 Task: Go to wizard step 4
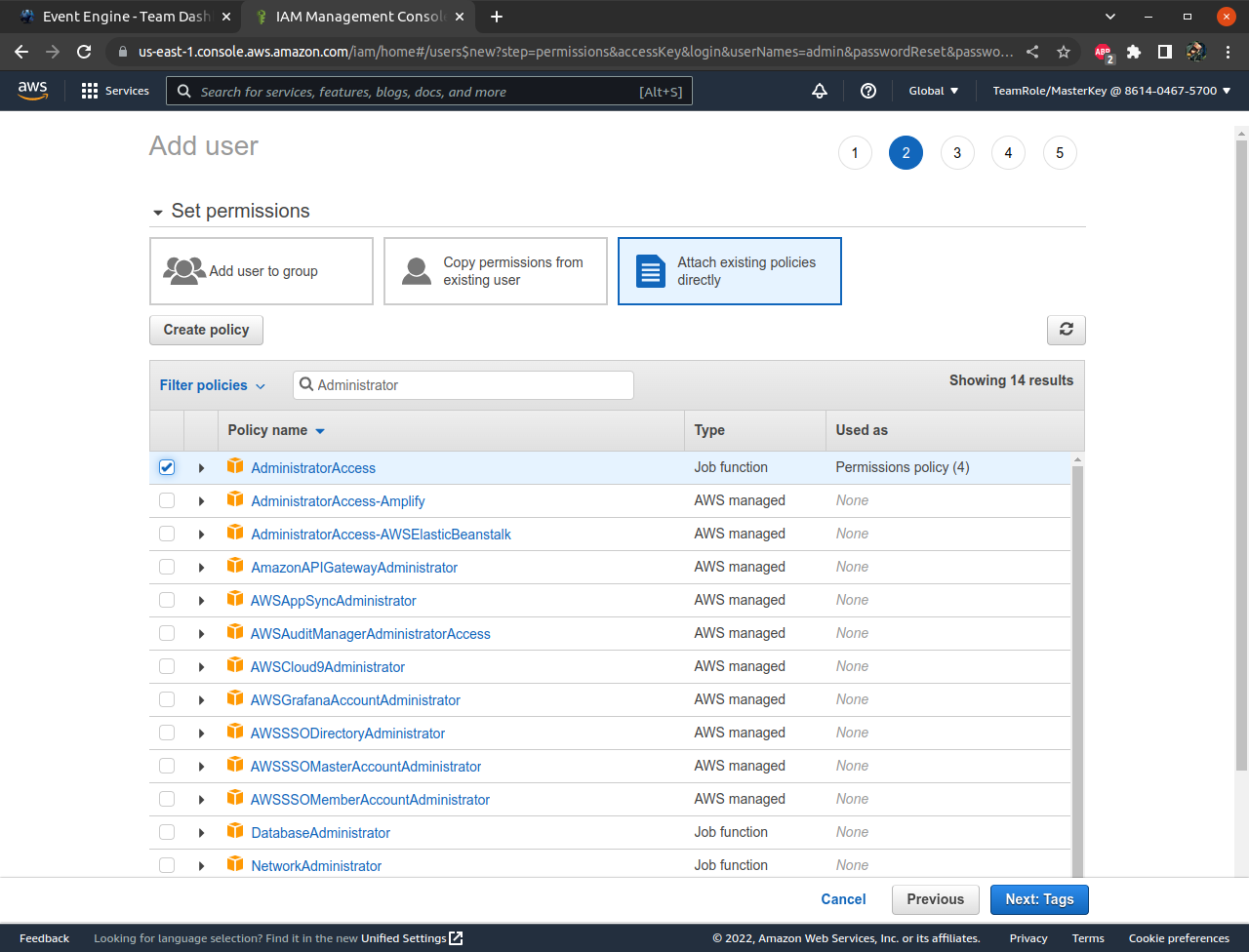(1008, 152)
